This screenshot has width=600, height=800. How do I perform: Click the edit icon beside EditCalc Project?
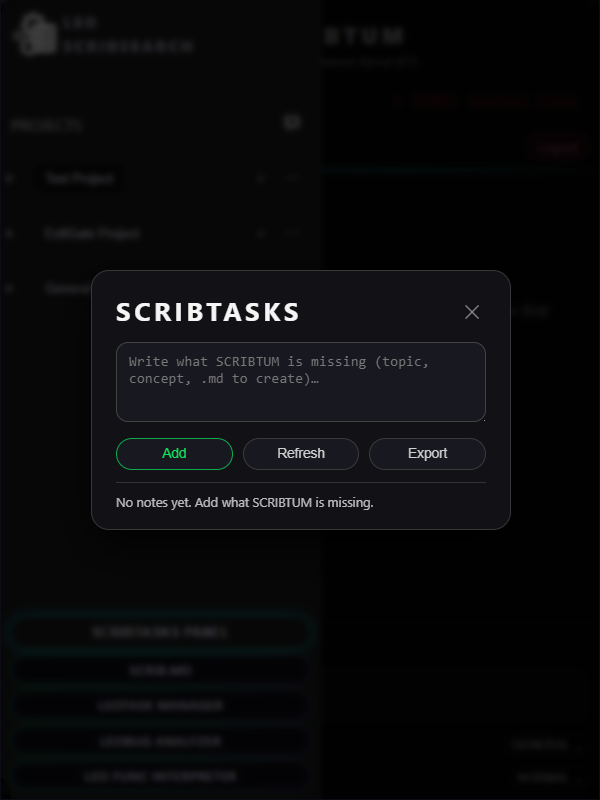point(261,233)
